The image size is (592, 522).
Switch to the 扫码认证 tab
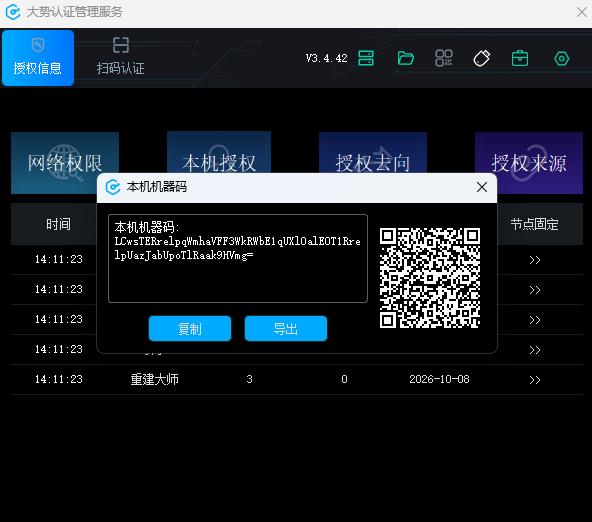click(120, 58)
